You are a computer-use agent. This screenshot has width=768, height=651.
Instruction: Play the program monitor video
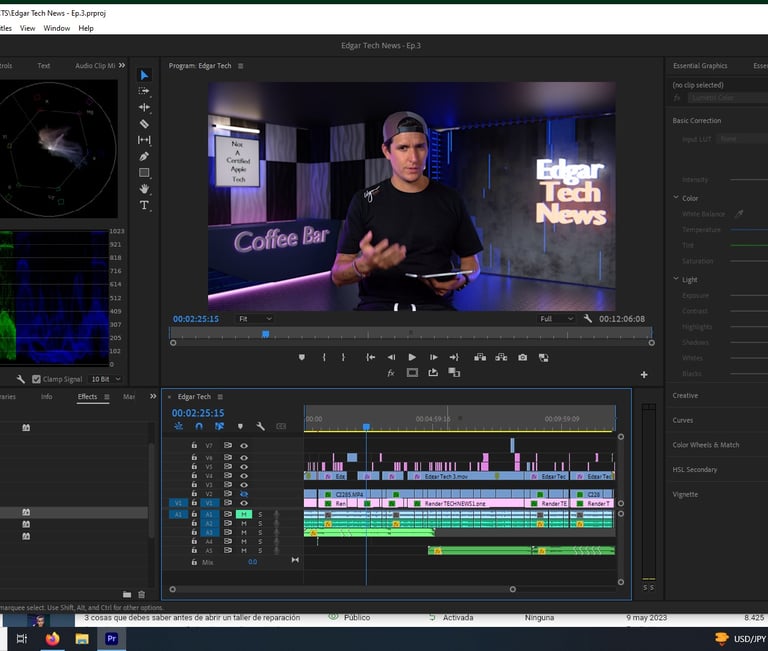[412, 357]
